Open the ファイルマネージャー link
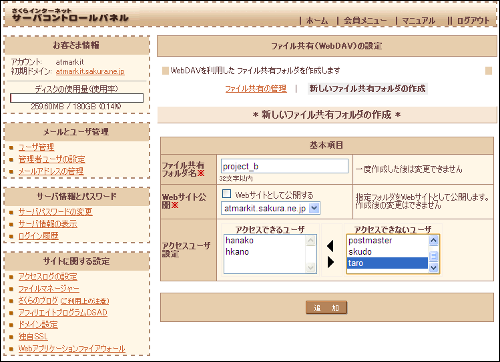Screen dimensions: 500x362 pyautogui.click(x=49, y=288)
